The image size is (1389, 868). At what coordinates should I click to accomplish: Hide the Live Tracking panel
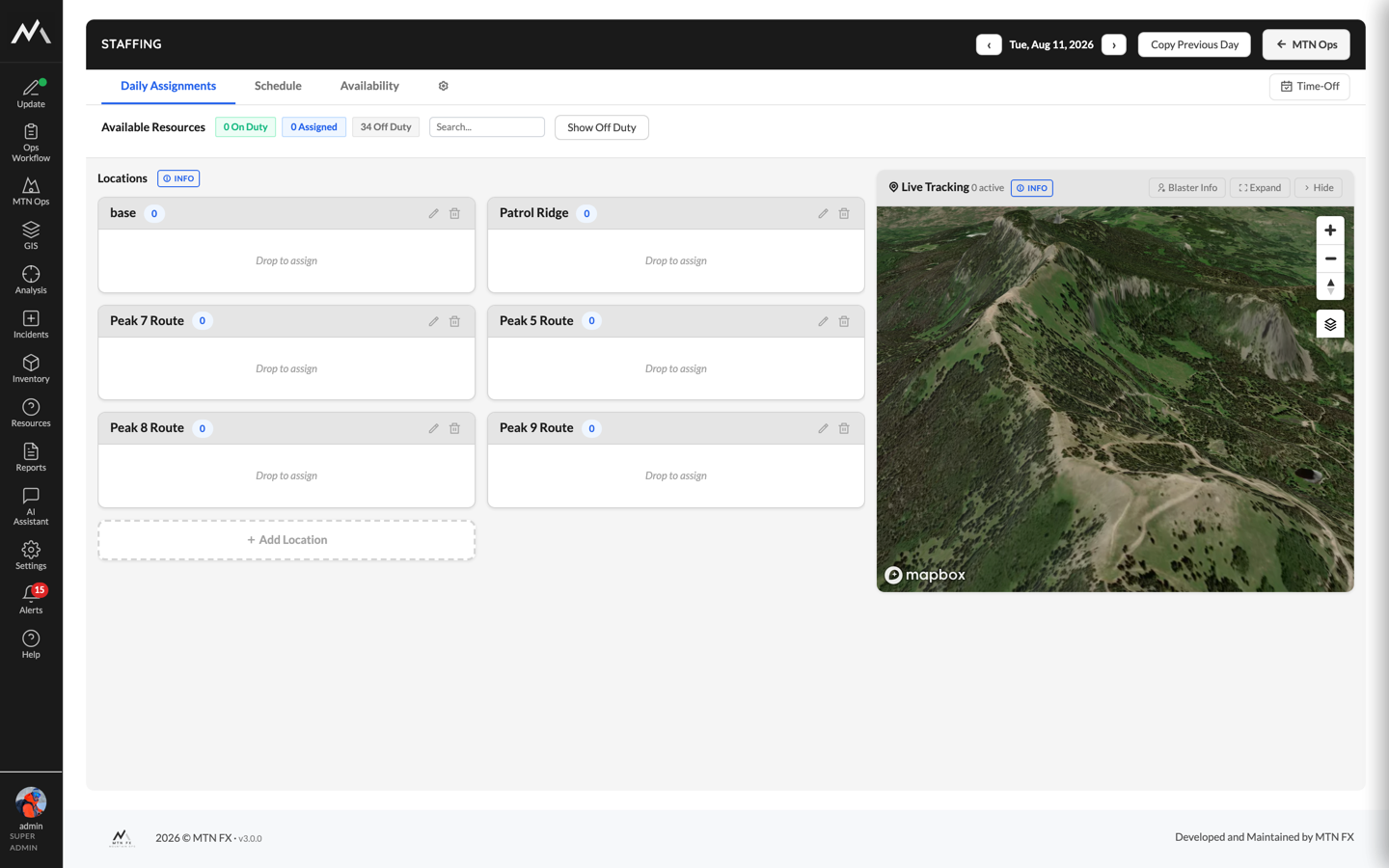(x=1318, y=188)
